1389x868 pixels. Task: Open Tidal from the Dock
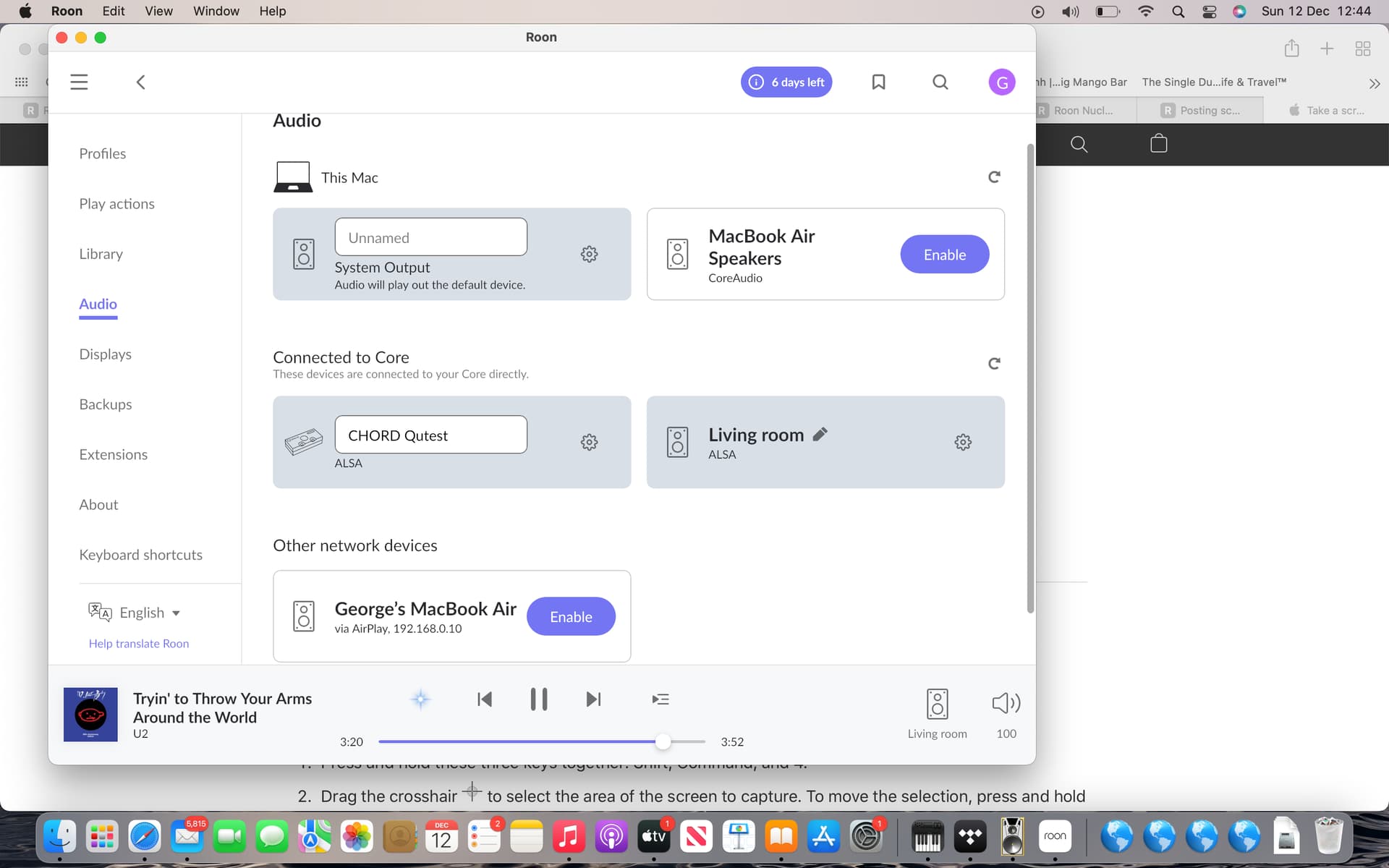[x=969, y=837]
